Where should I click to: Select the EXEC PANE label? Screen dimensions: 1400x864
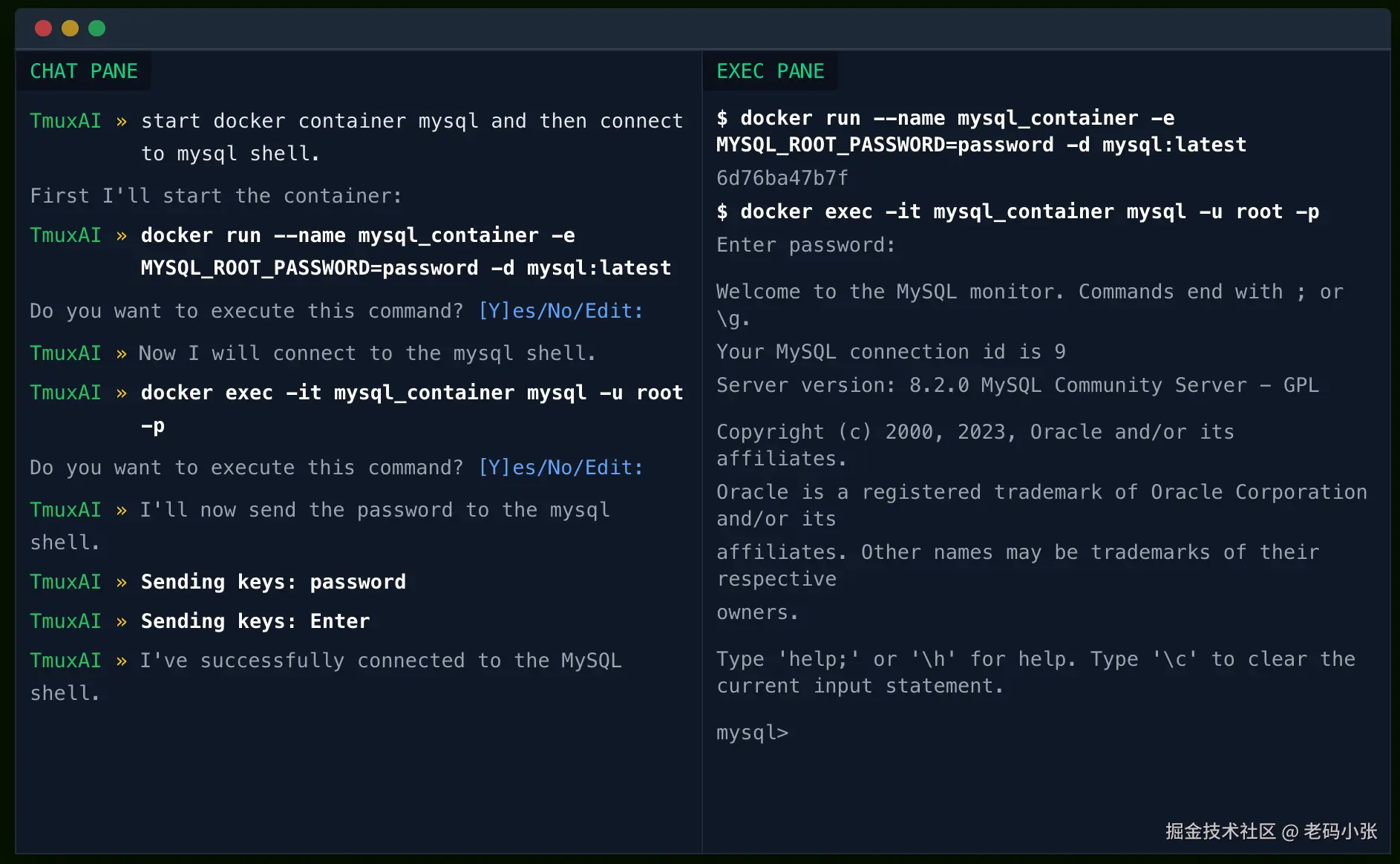coord(770,71)
